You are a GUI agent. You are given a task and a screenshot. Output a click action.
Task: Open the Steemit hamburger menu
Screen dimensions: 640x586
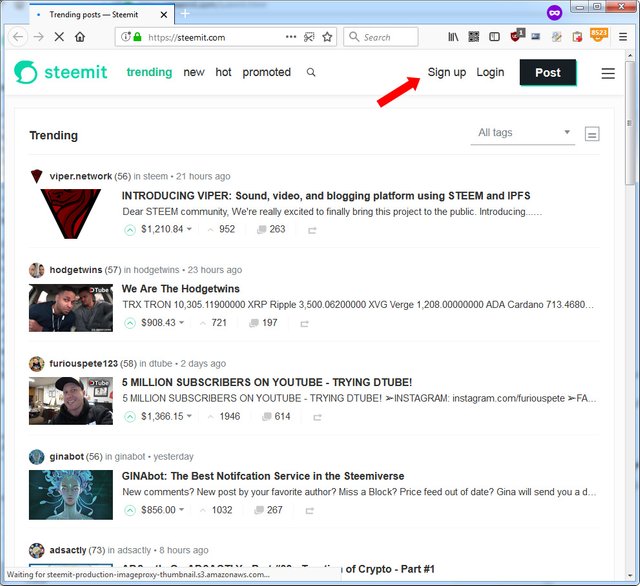click(608, 73)
